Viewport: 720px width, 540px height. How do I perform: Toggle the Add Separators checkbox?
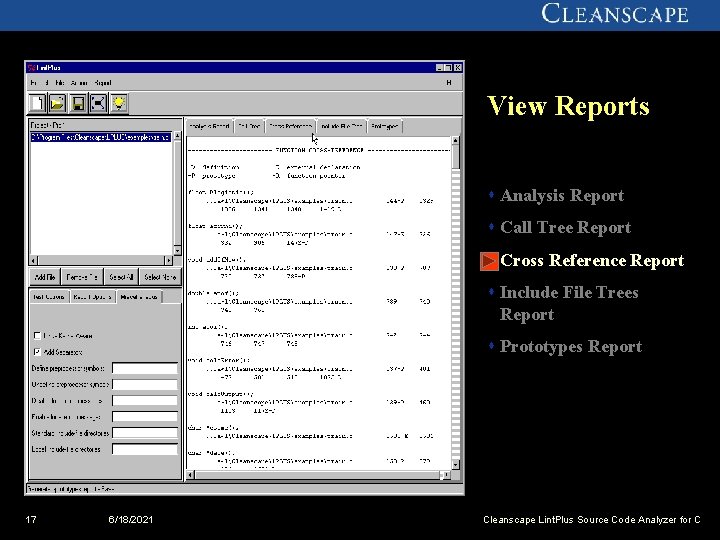coord(38,352)
